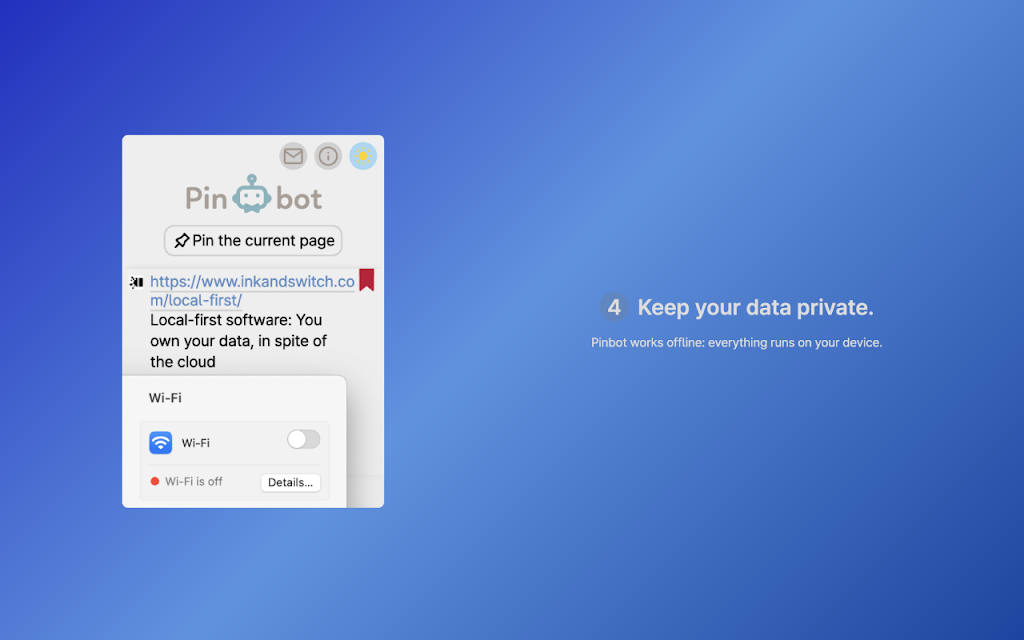1024x640 pixels.
Task: Click the 'Pinbot works offline' description text
Action: pyautogui.click(x=737, y=343)
